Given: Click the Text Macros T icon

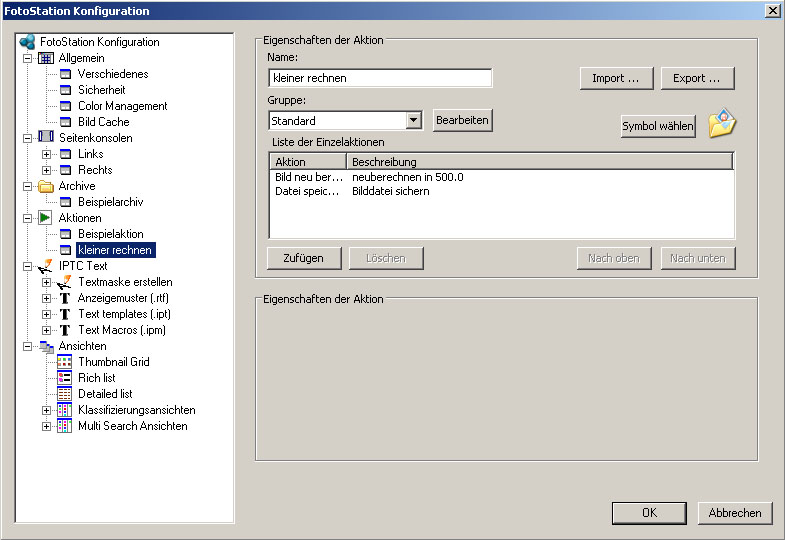Looking at the screenshot, I should click(65, 330).
